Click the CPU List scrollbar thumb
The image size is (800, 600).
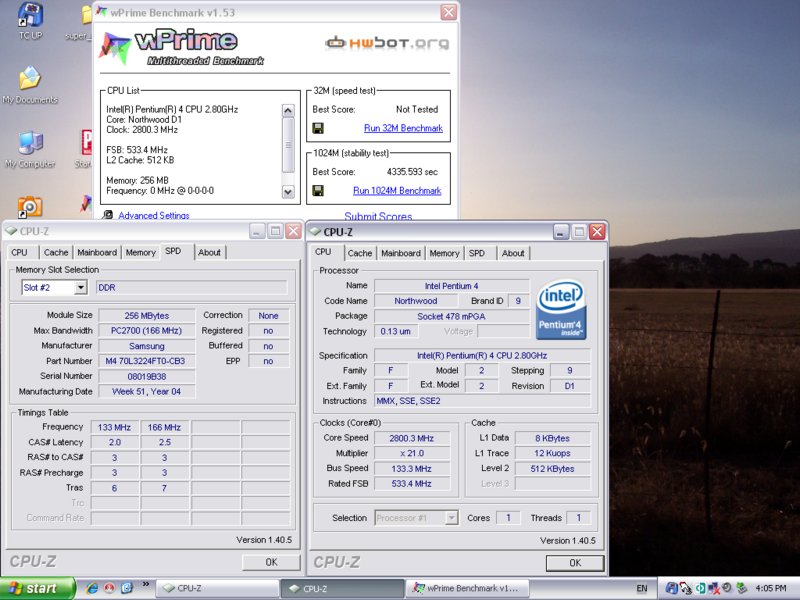[x=288, y=145]
